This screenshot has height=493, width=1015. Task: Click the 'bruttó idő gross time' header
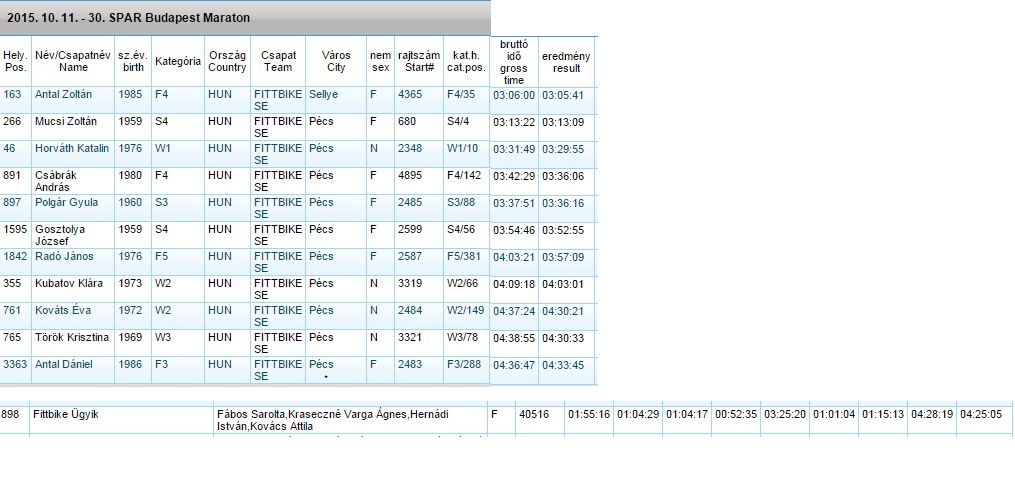tap(514, 62)
